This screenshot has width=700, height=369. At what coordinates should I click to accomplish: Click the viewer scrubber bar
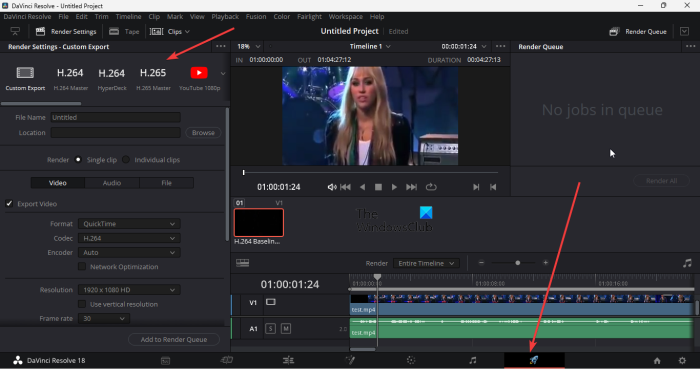370,172
